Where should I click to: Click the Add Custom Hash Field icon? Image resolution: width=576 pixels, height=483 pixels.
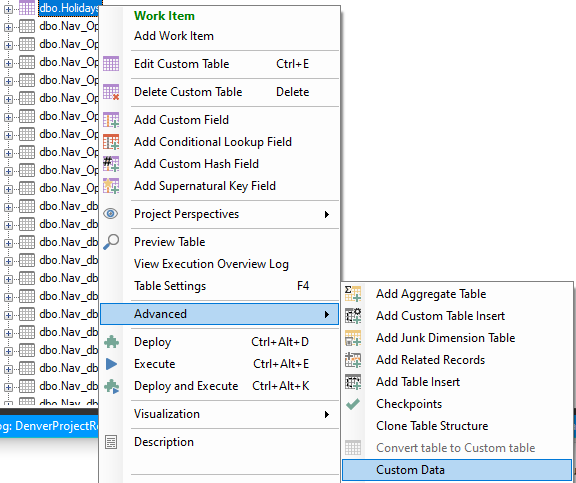tap(111, 164)
